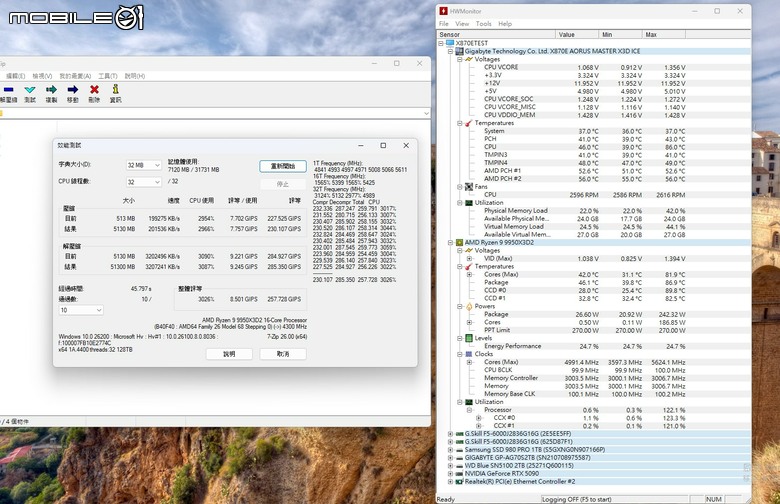Screen dimensions: 780x504
Task: Click the Extract minus icon in 7-Zip toolbar
Action: [x=8, y=90]
